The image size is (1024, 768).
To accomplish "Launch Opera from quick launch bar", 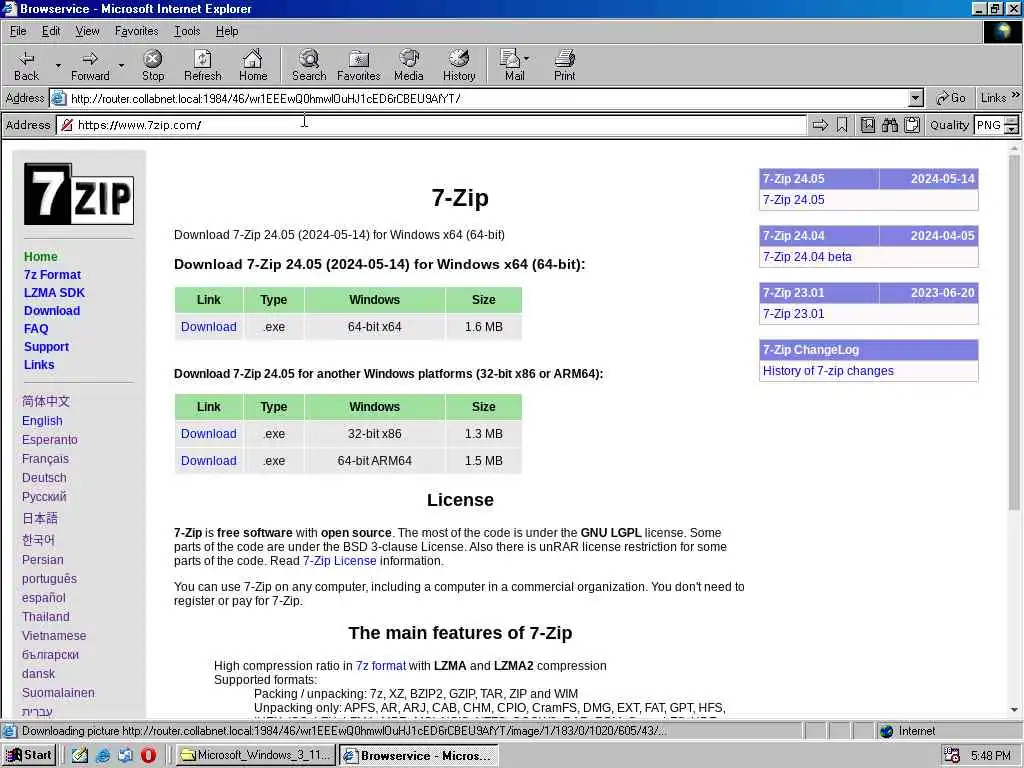I will (x=148, y=755).
